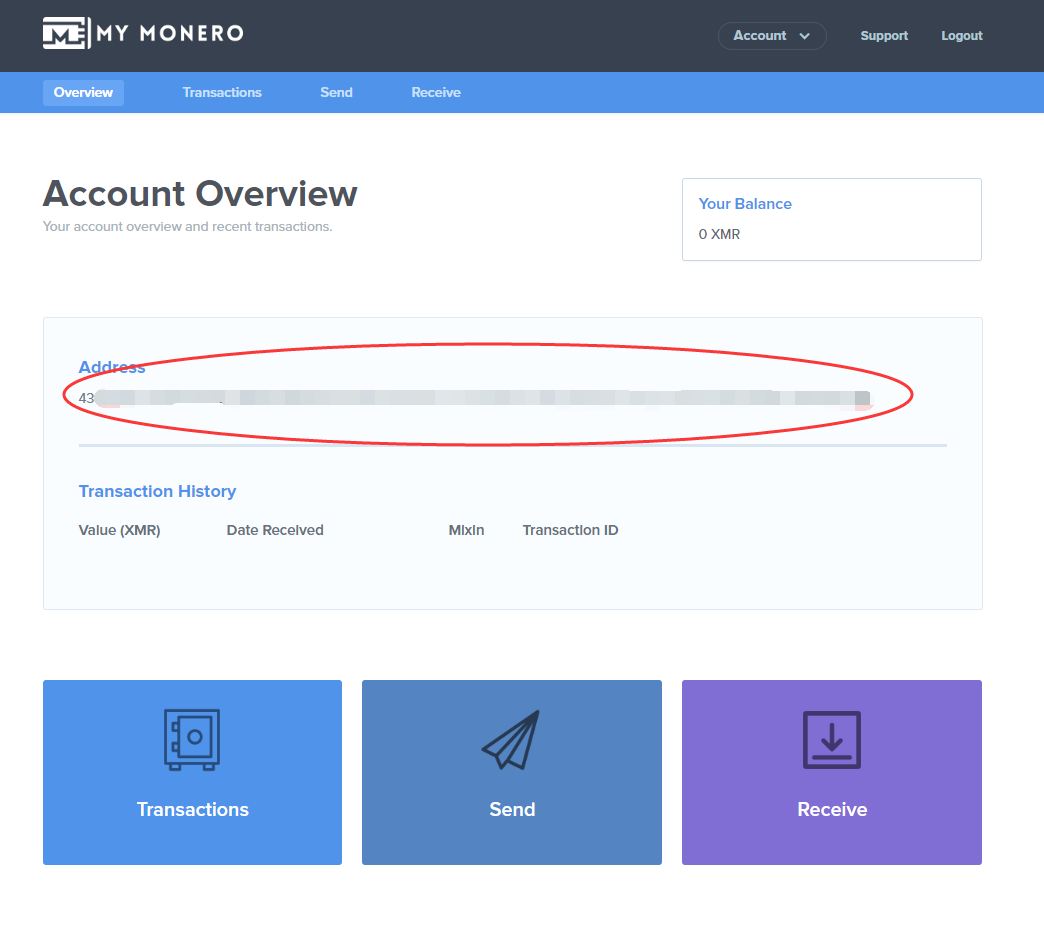Log out using the Logout link
Viewport: 1044px width, 934px height.
961,36
